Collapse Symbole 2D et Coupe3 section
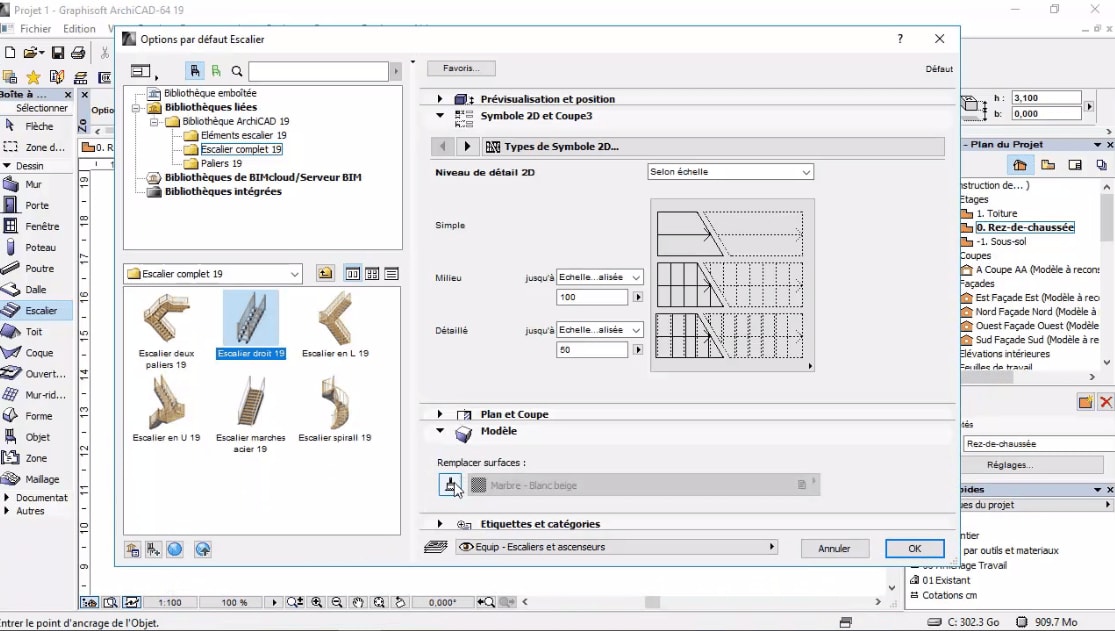Screen dimensions: 1115x631 click(439, 115)
